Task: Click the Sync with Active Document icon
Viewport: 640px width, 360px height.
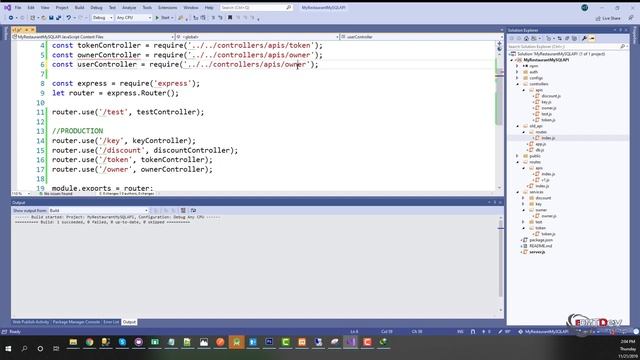Action: coord(560,38)
